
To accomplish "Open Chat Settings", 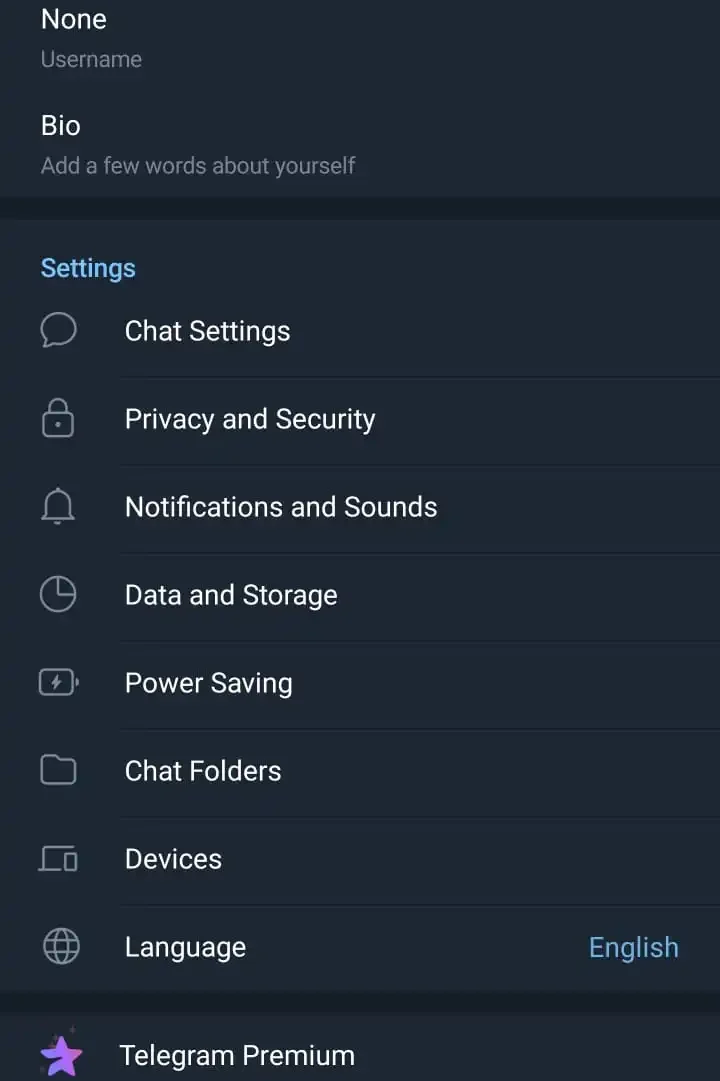I will tap(208, 331).
